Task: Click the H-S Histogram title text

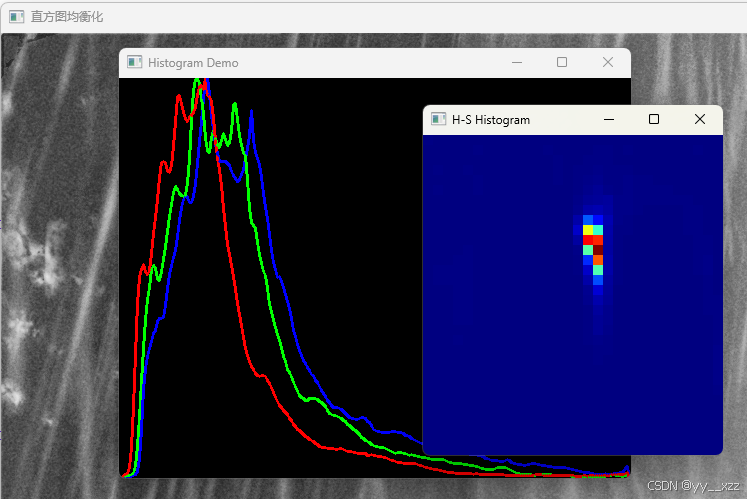Action: [491, 120]
